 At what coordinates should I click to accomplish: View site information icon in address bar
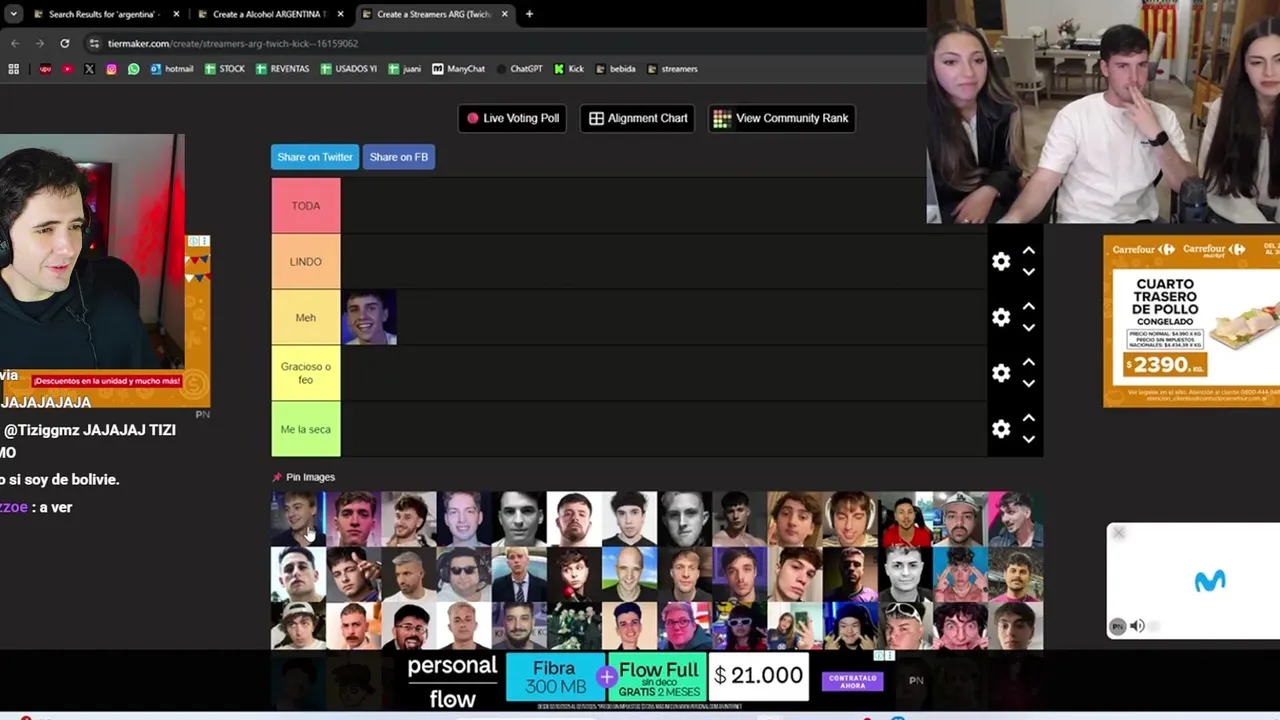tap(94, 43)
